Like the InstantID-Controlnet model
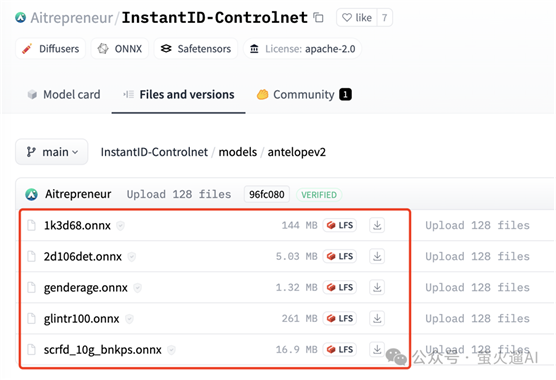 pos(357,17)
